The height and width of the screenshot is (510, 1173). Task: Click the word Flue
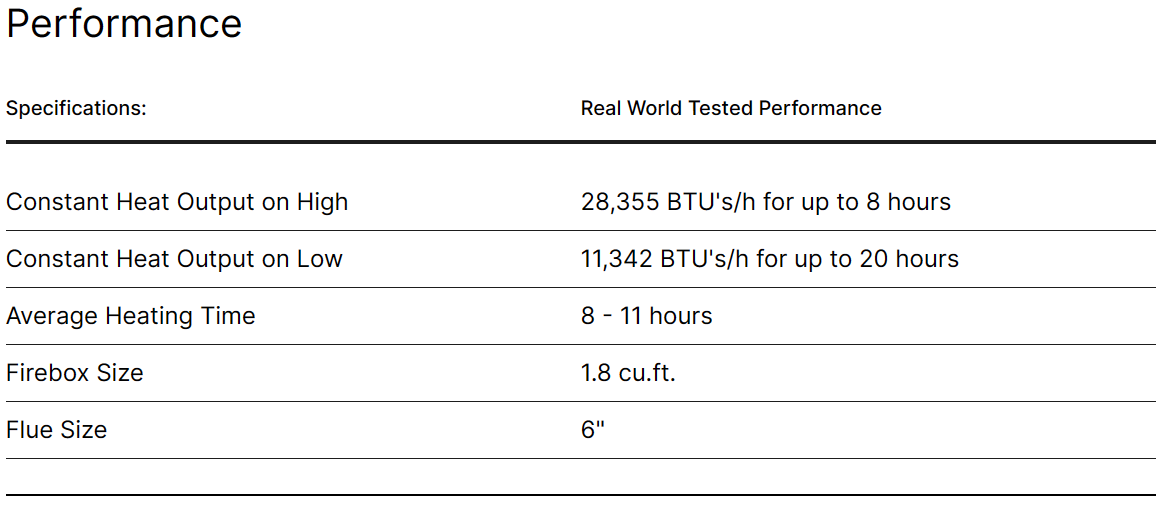pos(30,430)
